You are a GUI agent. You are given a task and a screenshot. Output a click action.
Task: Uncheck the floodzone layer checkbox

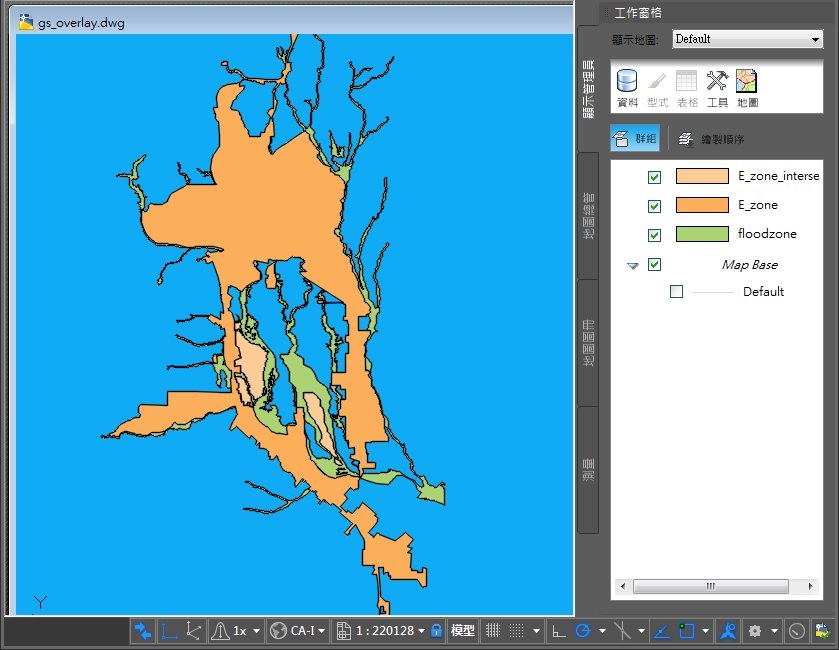(654, 235)
